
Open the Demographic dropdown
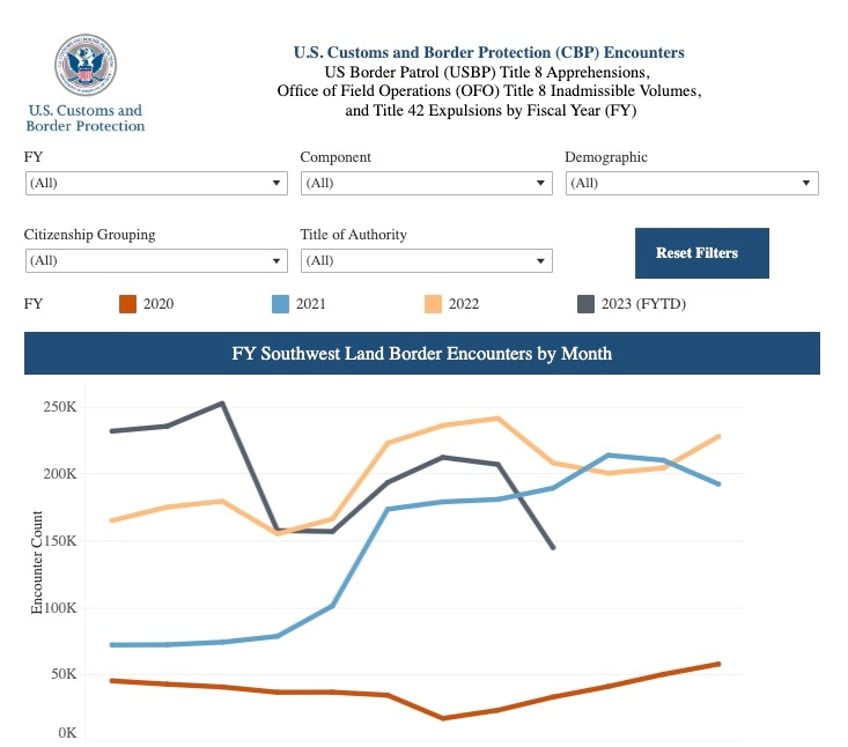(x=691, y=184)
